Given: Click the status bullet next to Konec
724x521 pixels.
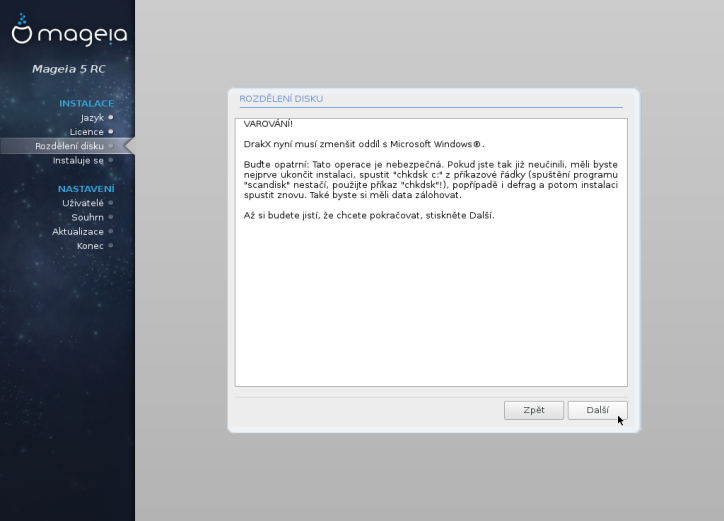Looking at the screenshot, I should (x=111, y=246).
